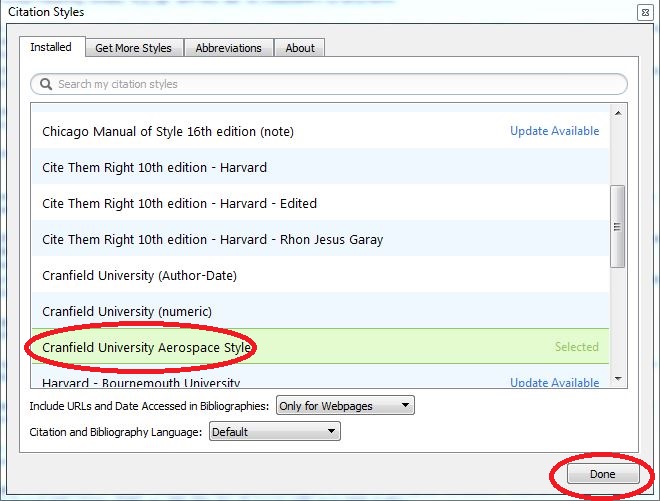Click the scrollbar down arrow
The width and height of the screenshot is (660, 501).
pyautogui.click(x=618, y=379)
